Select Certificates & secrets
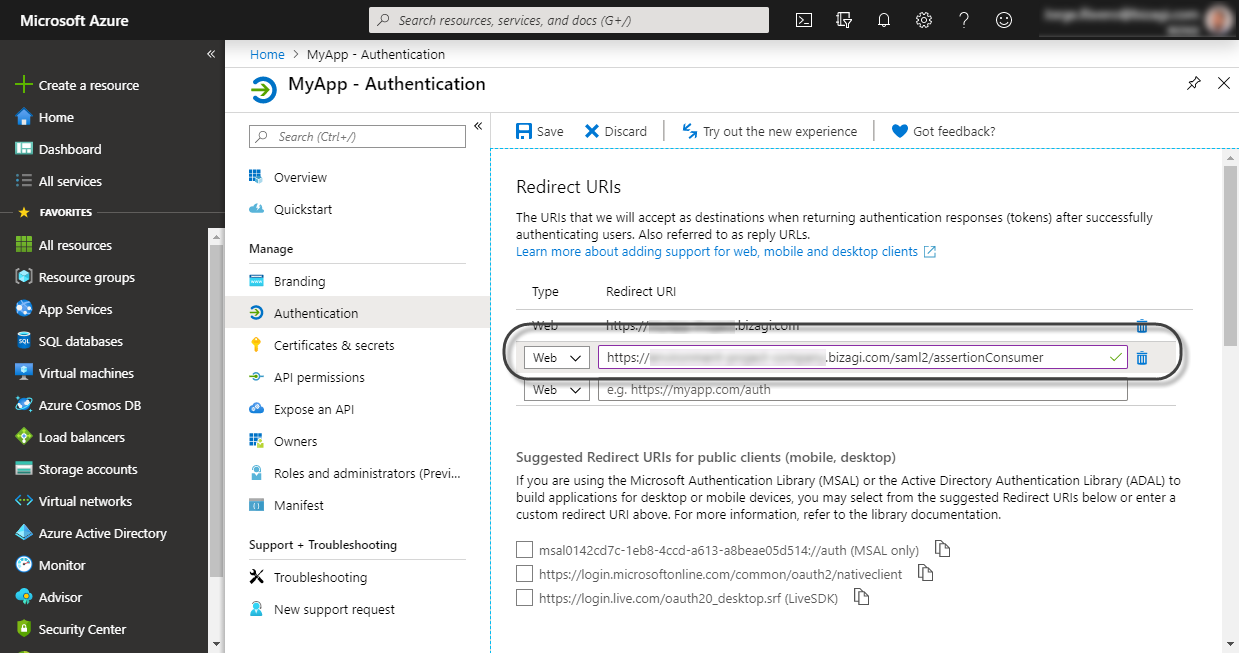Screen dimensions: 1239x653 (x=334, y=345)
